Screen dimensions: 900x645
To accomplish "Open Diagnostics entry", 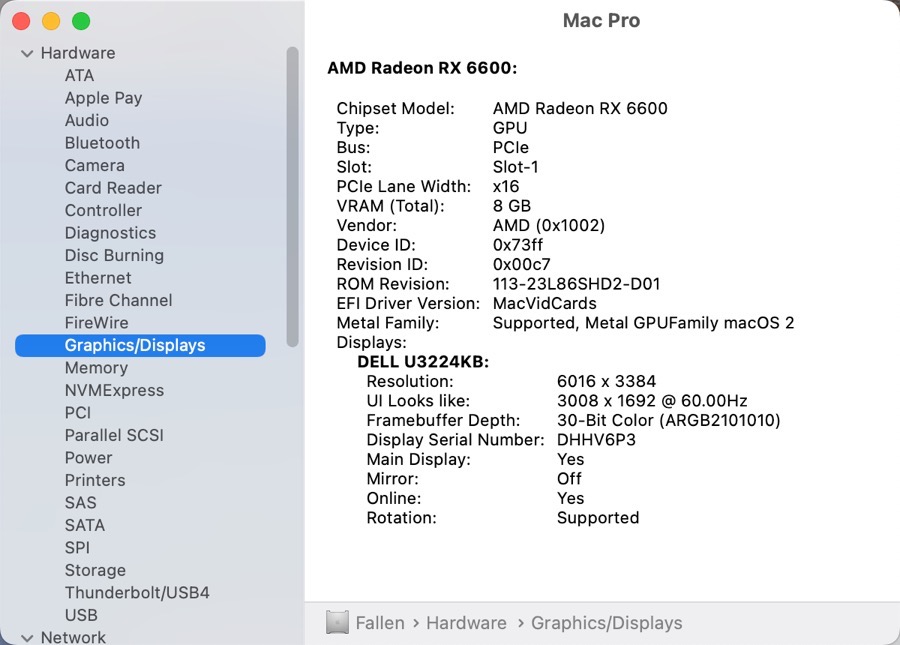I will [x=110, y=233].
